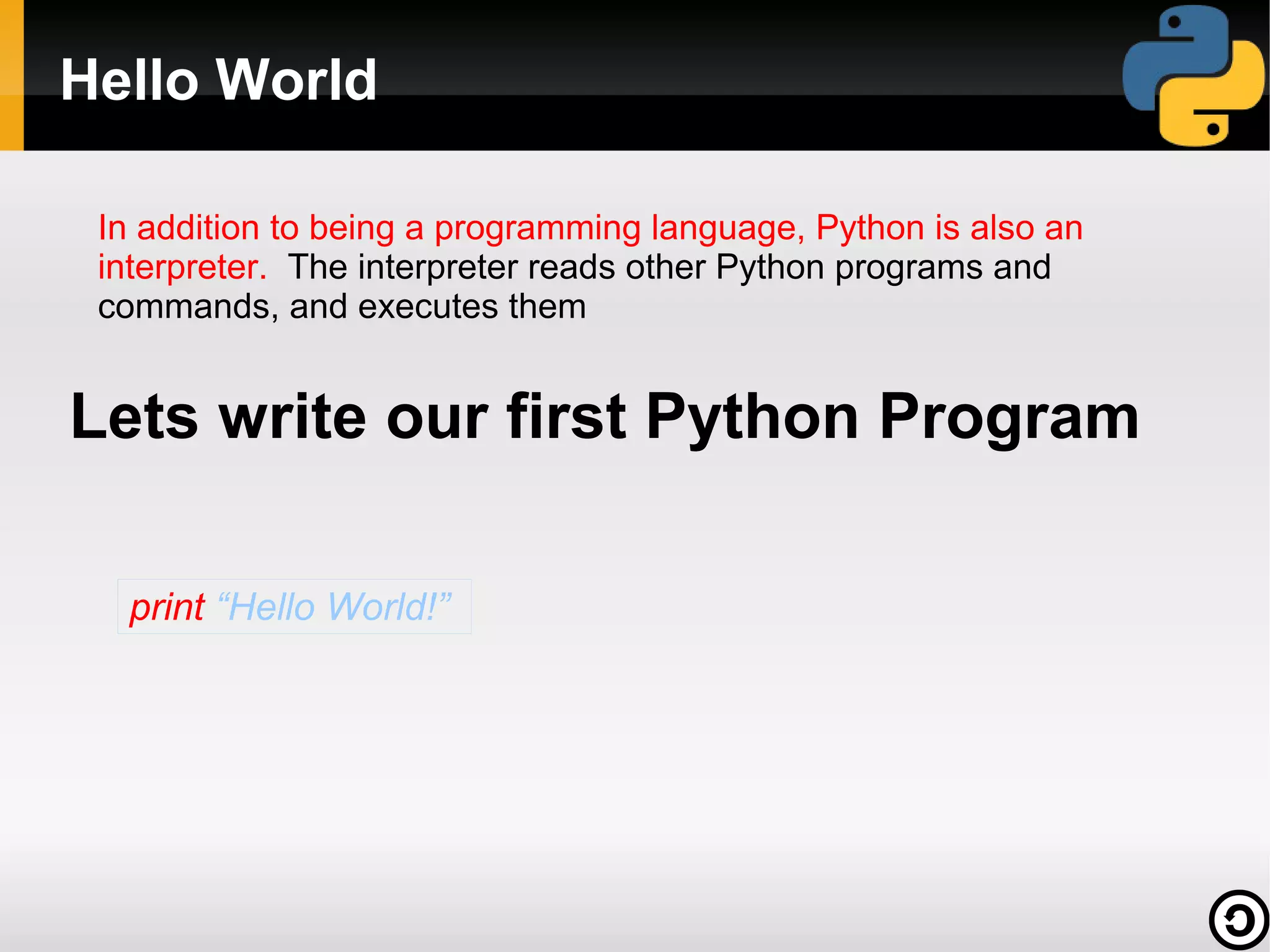
Task: Click the word 'World' in slide title
Action: tap(296, 80)
